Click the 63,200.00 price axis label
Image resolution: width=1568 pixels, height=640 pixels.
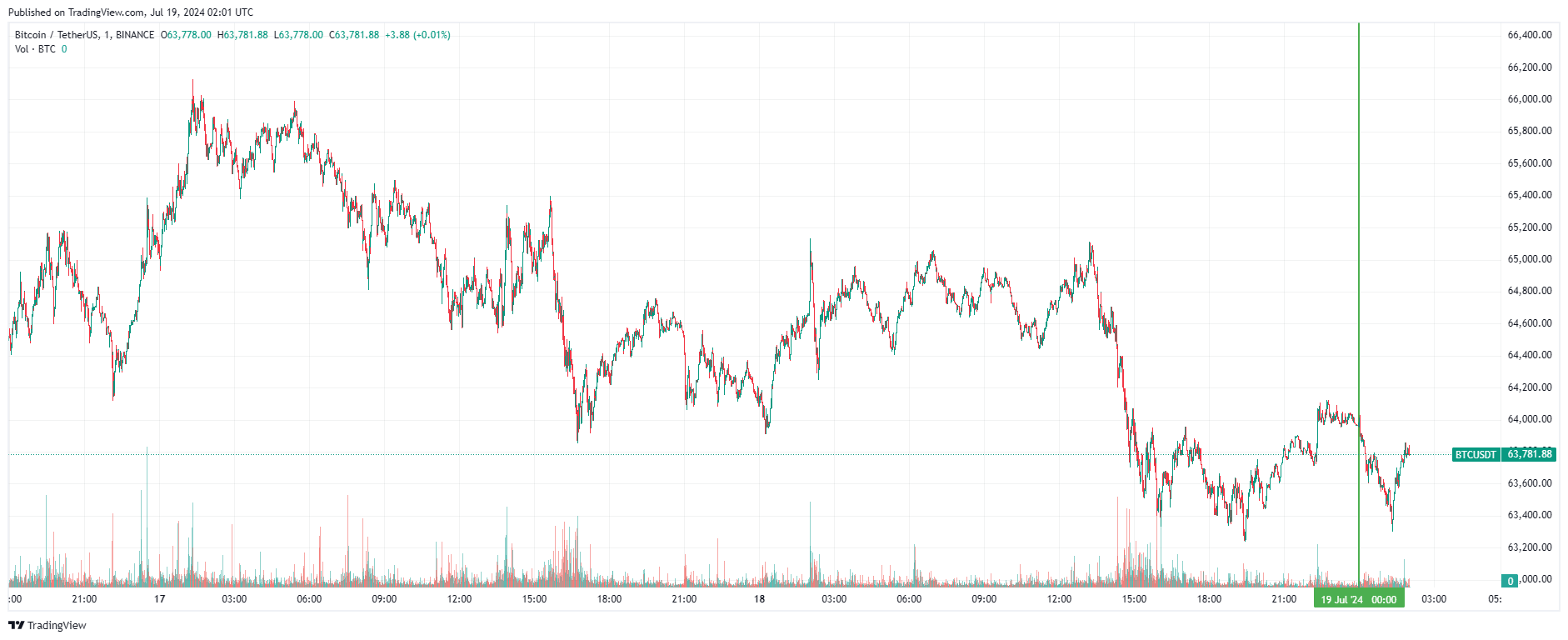(1530, 547)
